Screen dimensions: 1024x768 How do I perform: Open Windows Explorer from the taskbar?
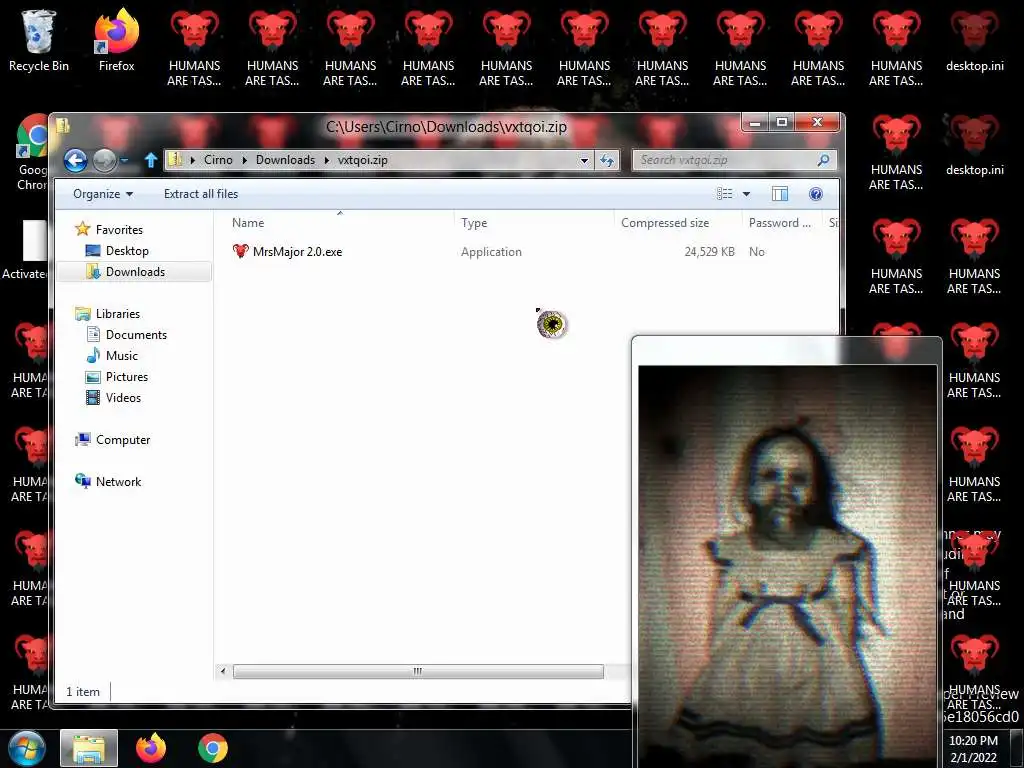click(89, 748)
